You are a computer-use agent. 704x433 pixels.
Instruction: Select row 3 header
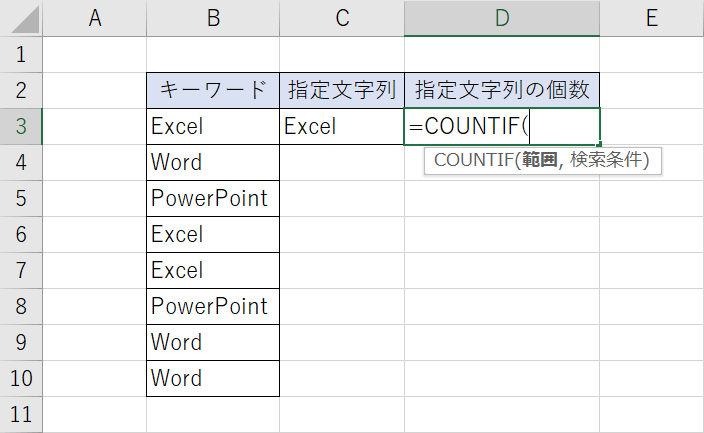coord(21,126)
